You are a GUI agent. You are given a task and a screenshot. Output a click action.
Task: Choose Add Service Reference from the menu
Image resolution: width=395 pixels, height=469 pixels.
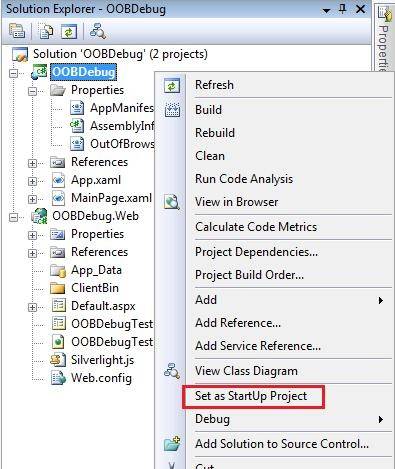point(258,346)
